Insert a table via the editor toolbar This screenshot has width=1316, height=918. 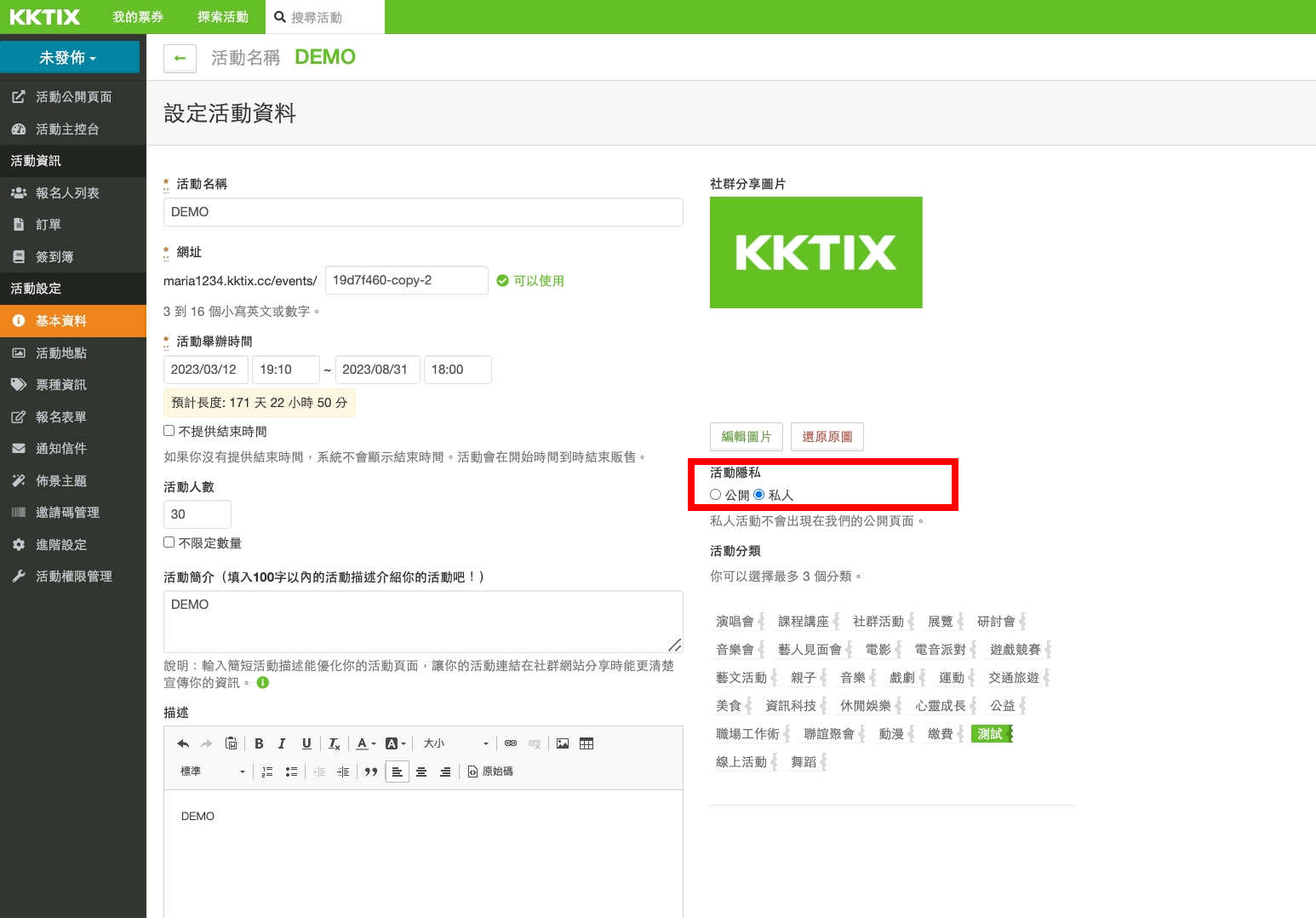pos(586,743)
